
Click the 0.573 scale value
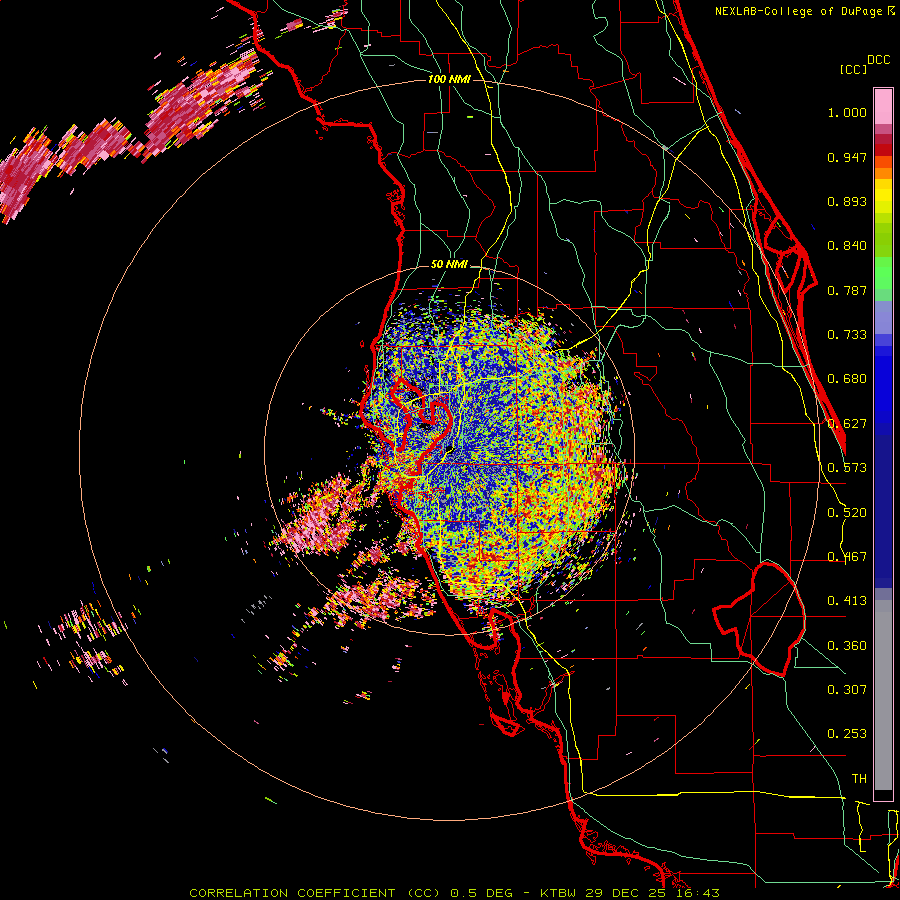click(x=847, y=468)
